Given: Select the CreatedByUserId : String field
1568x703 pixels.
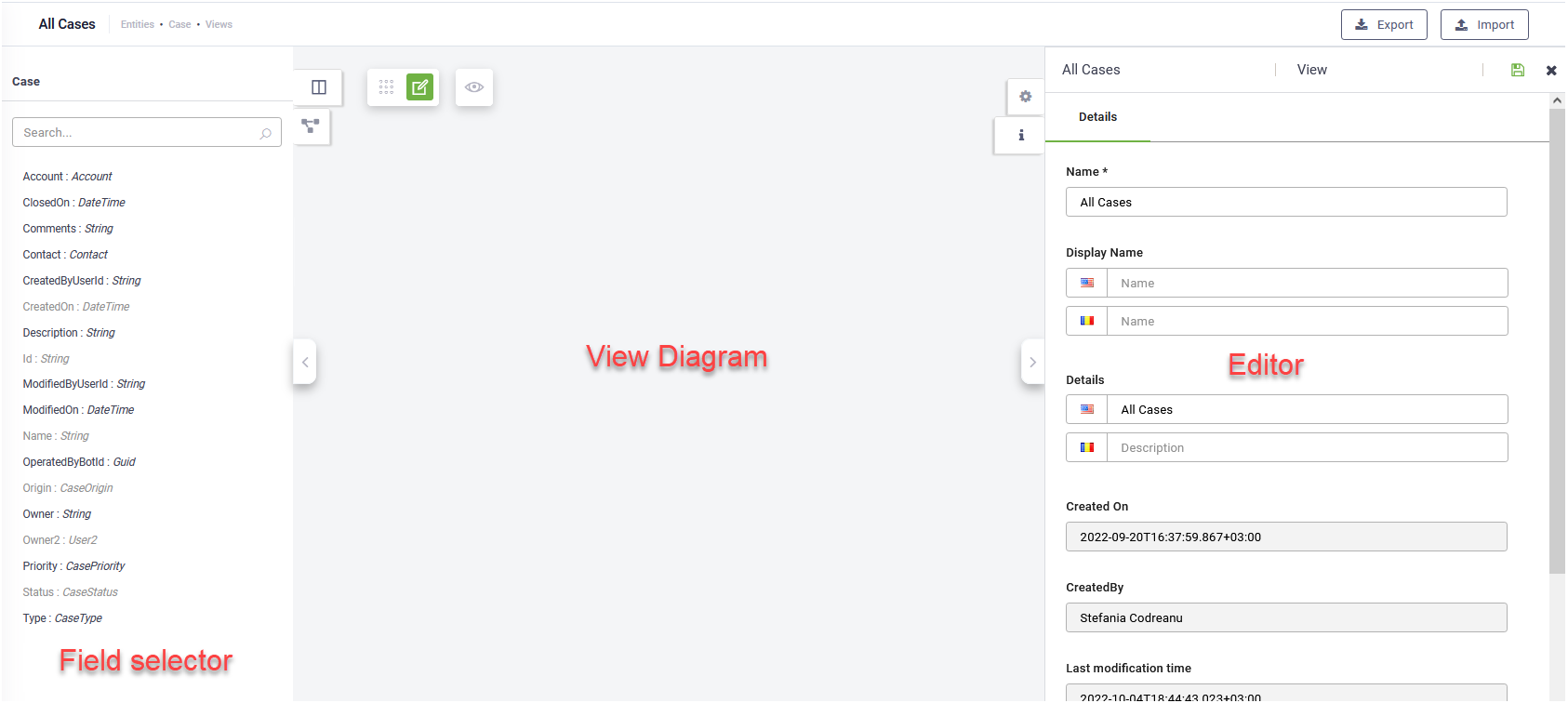Looking at the screenshot, I should coord(82,281).
